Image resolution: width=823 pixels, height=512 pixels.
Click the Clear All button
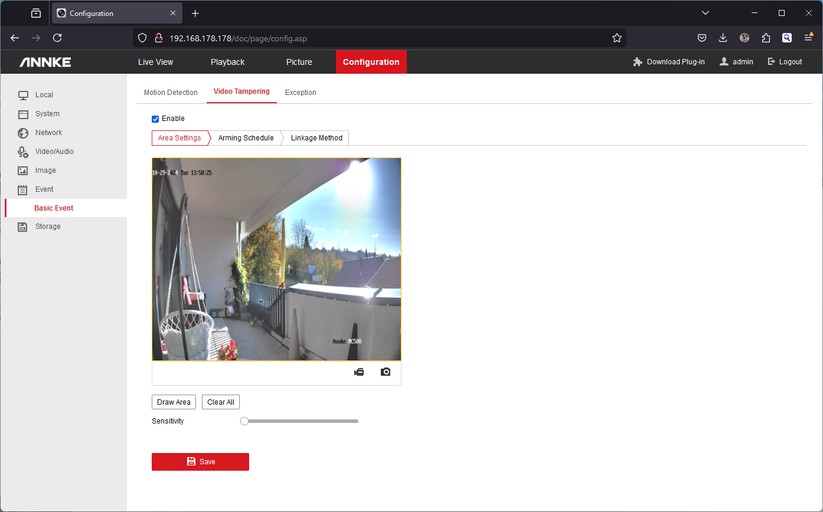tap(220, 402)
